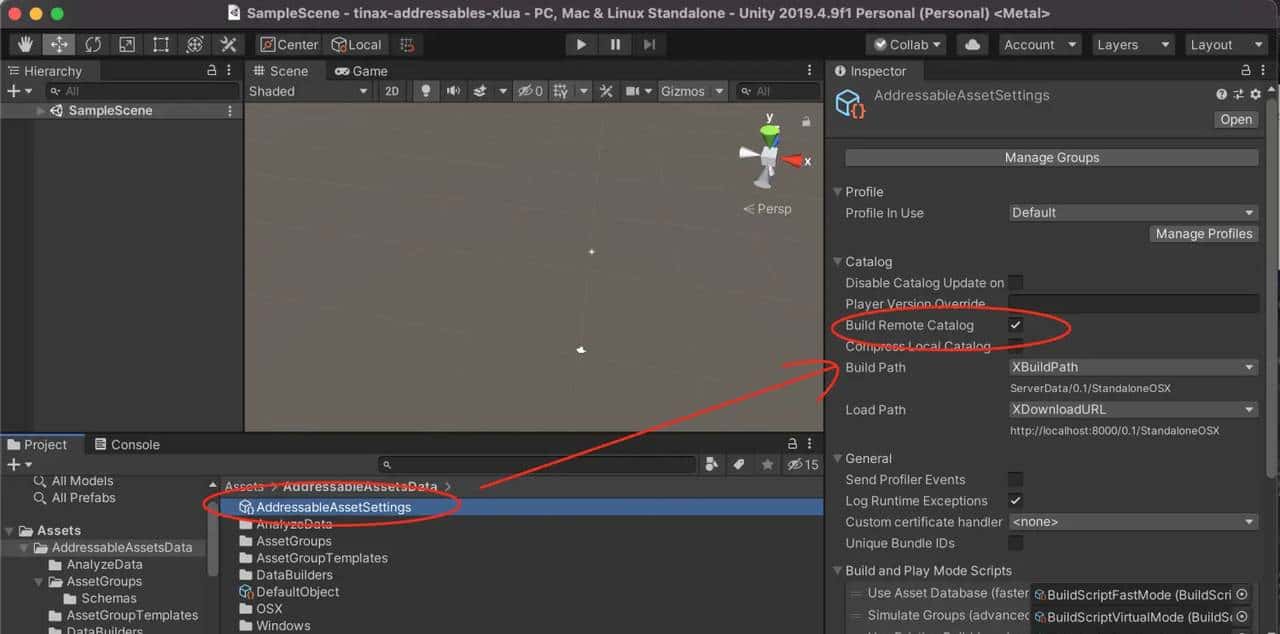Image resolution: width=1280 pixels, height=634 pixels.
Task: Enable Compress Local Catalog checkbox
Action: (x=1016, y=346)
